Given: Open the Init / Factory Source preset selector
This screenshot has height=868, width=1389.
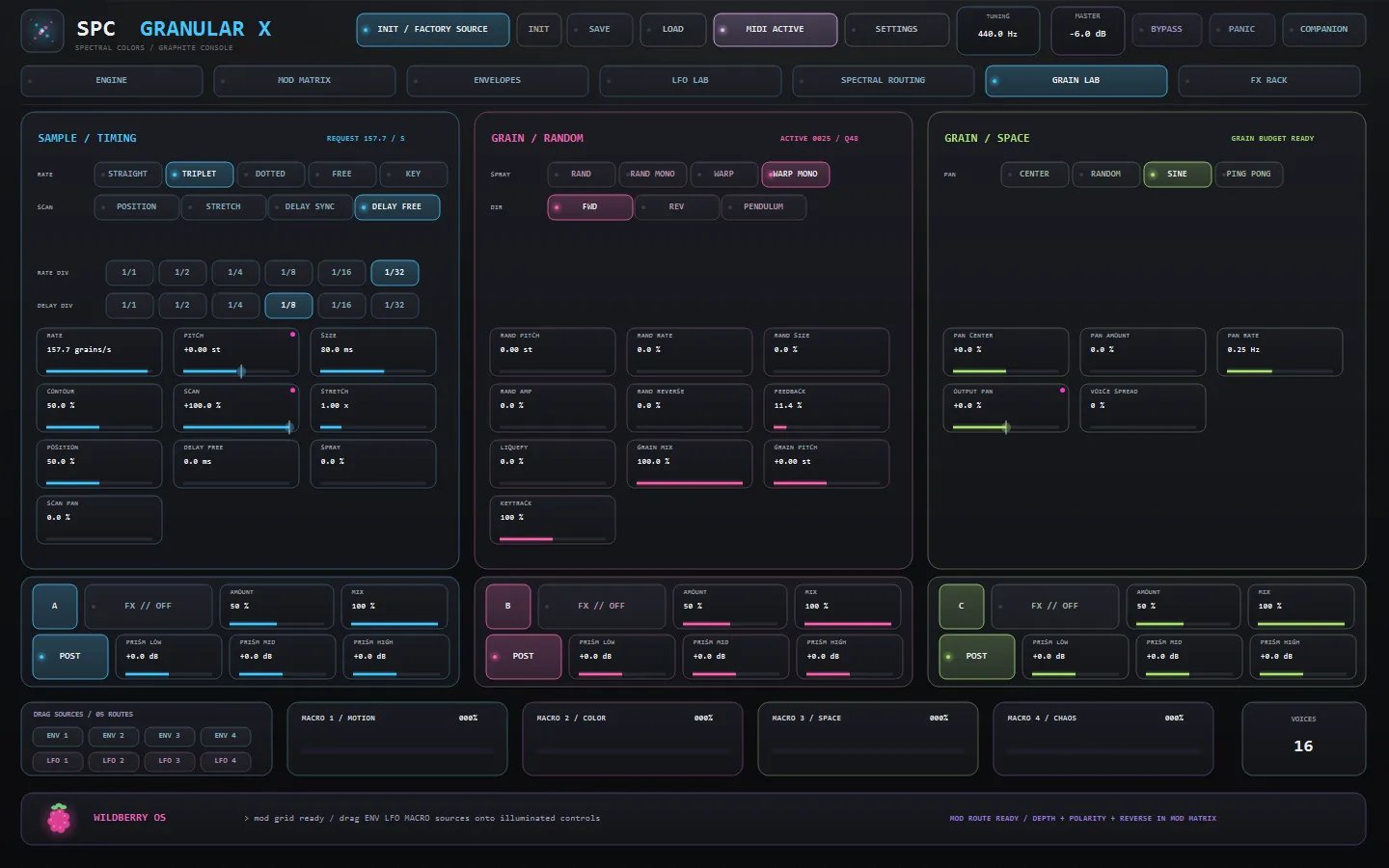Looking at the screenshot, I should tap(433, 30).
